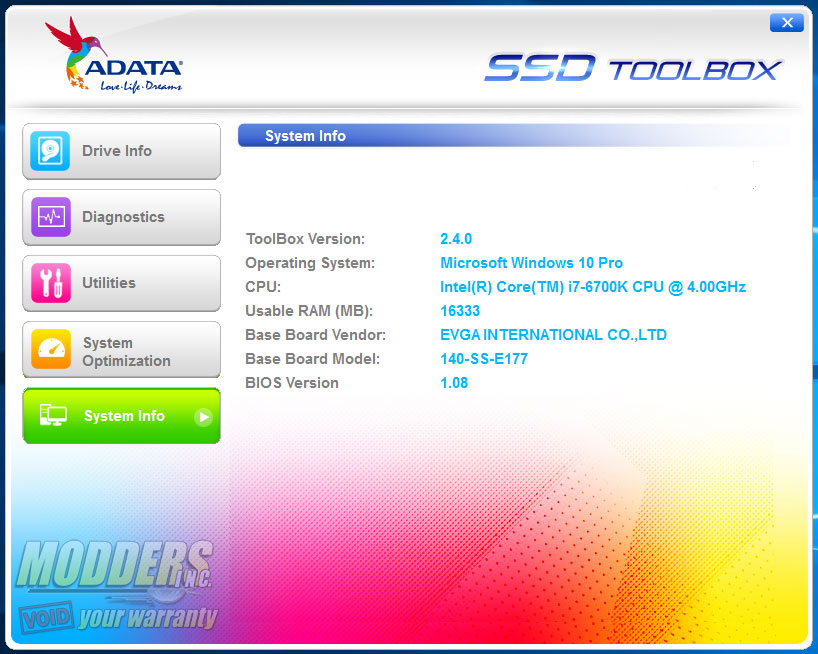Viewport: 818px width, 654px height.
Task: Click the board model 140-SS-E177
Action: (484, 359)
